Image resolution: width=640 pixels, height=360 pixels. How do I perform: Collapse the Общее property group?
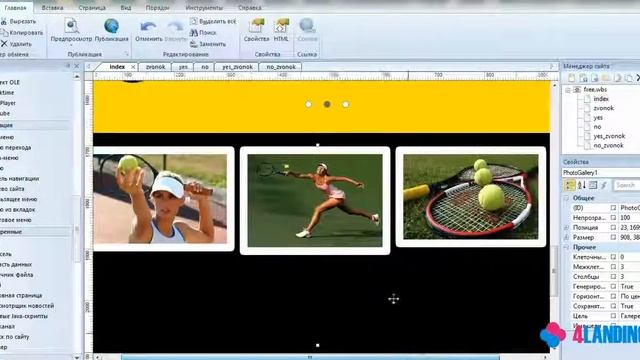click(x=567, y=198)
